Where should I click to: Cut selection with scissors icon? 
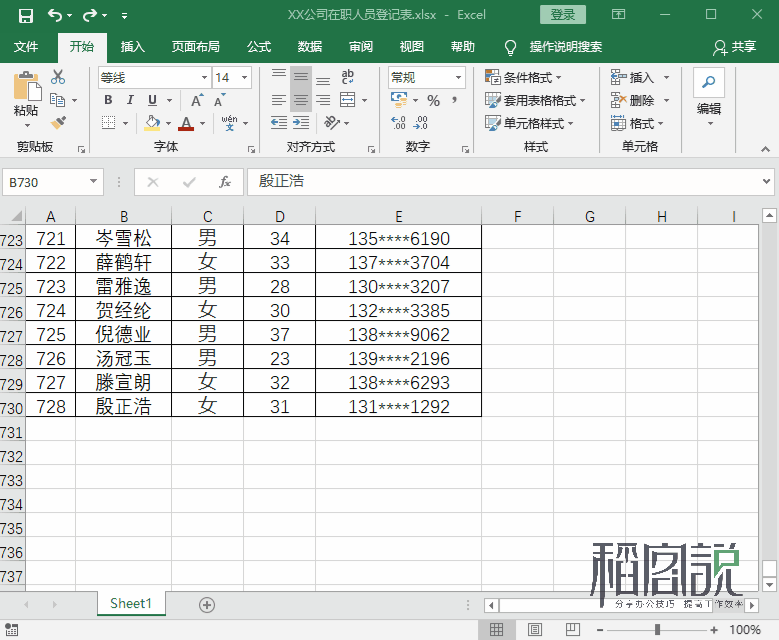[58, 77]
